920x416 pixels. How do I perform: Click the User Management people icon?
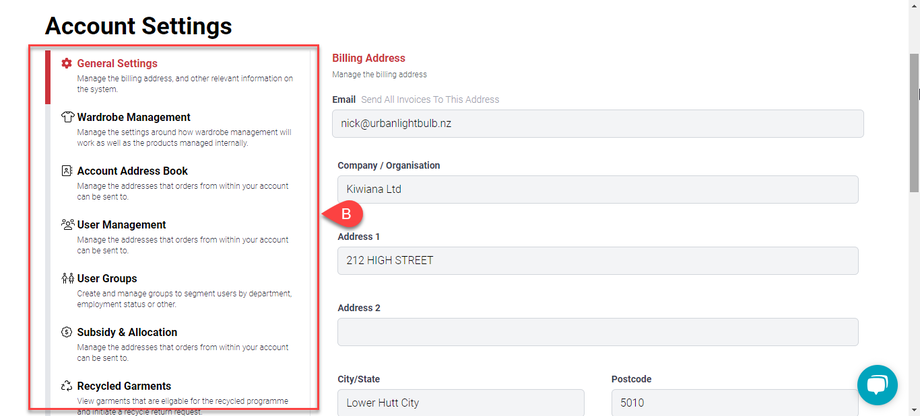[x=67, y=225]
